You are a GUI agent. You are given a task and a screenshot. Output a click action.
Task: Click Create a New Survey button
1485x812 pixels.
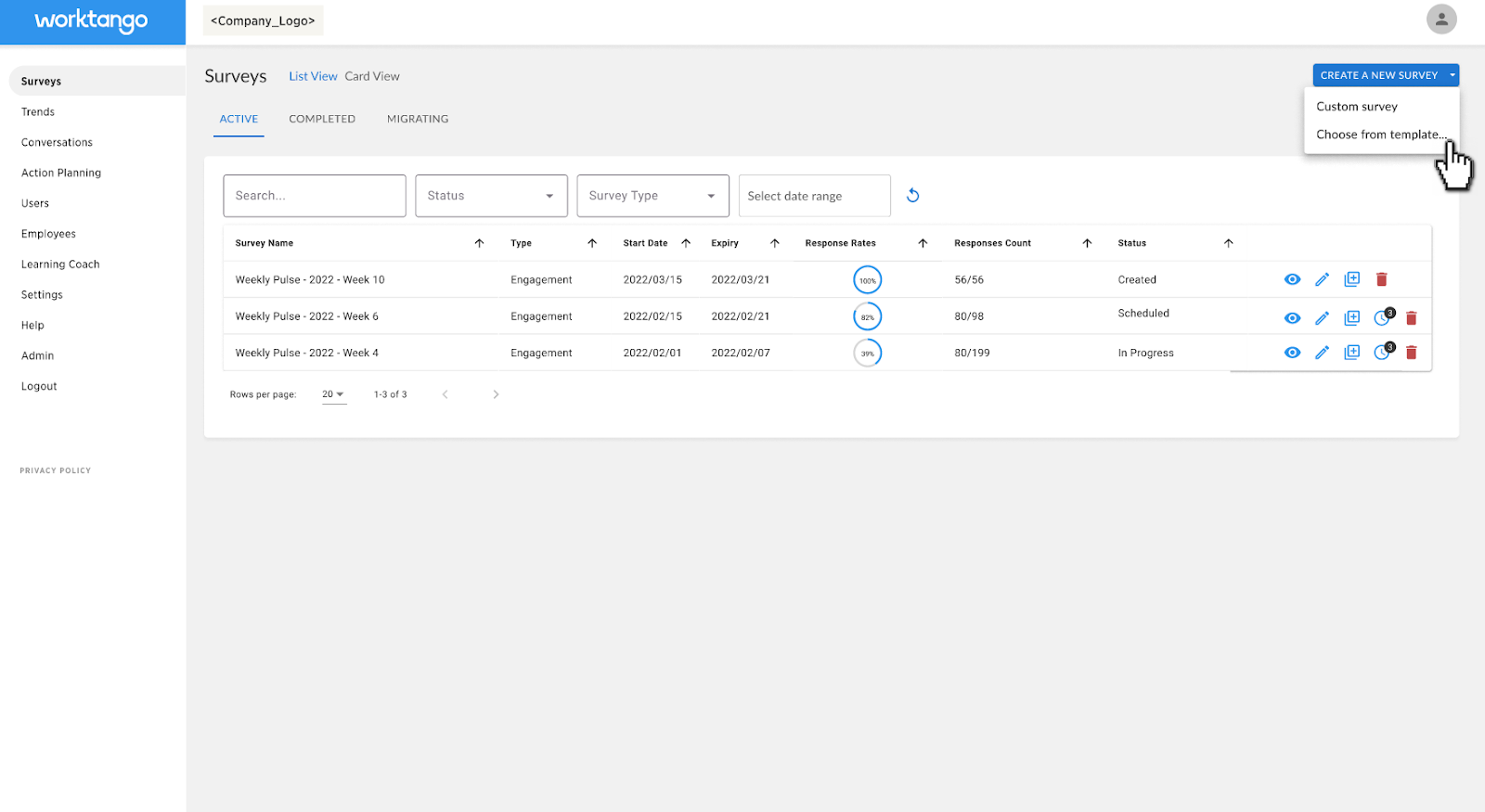pos(1378,75)
